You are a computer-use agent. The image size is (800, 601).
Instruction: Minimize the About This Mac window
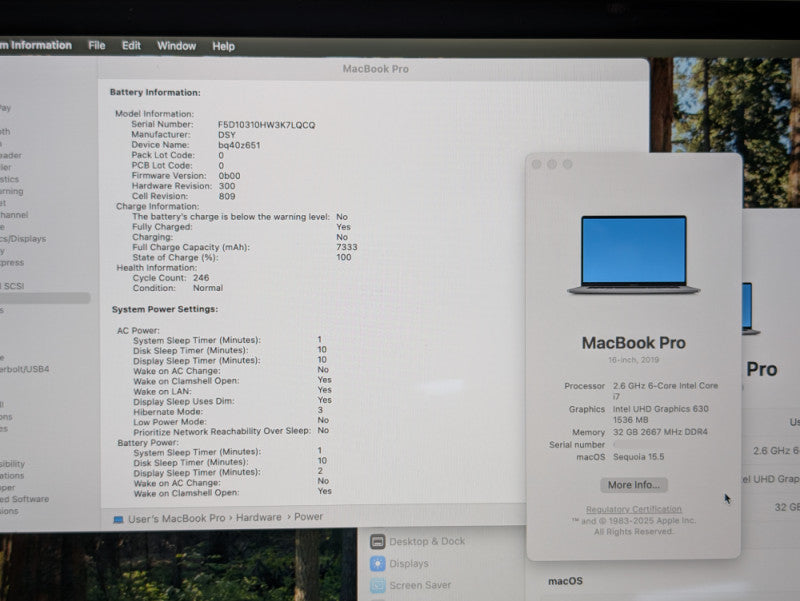click(x=552, y=164)
